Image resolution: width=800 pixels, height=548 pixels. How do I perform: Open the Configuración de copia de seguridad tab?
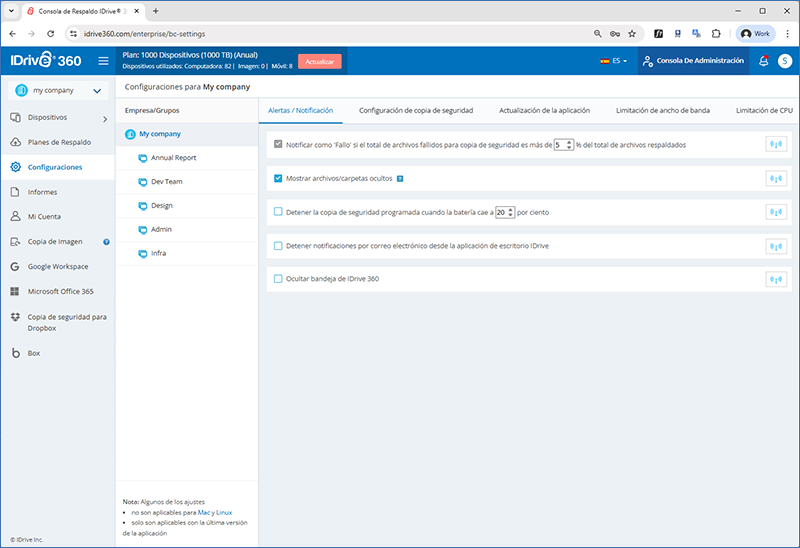(x=415, y=110)
